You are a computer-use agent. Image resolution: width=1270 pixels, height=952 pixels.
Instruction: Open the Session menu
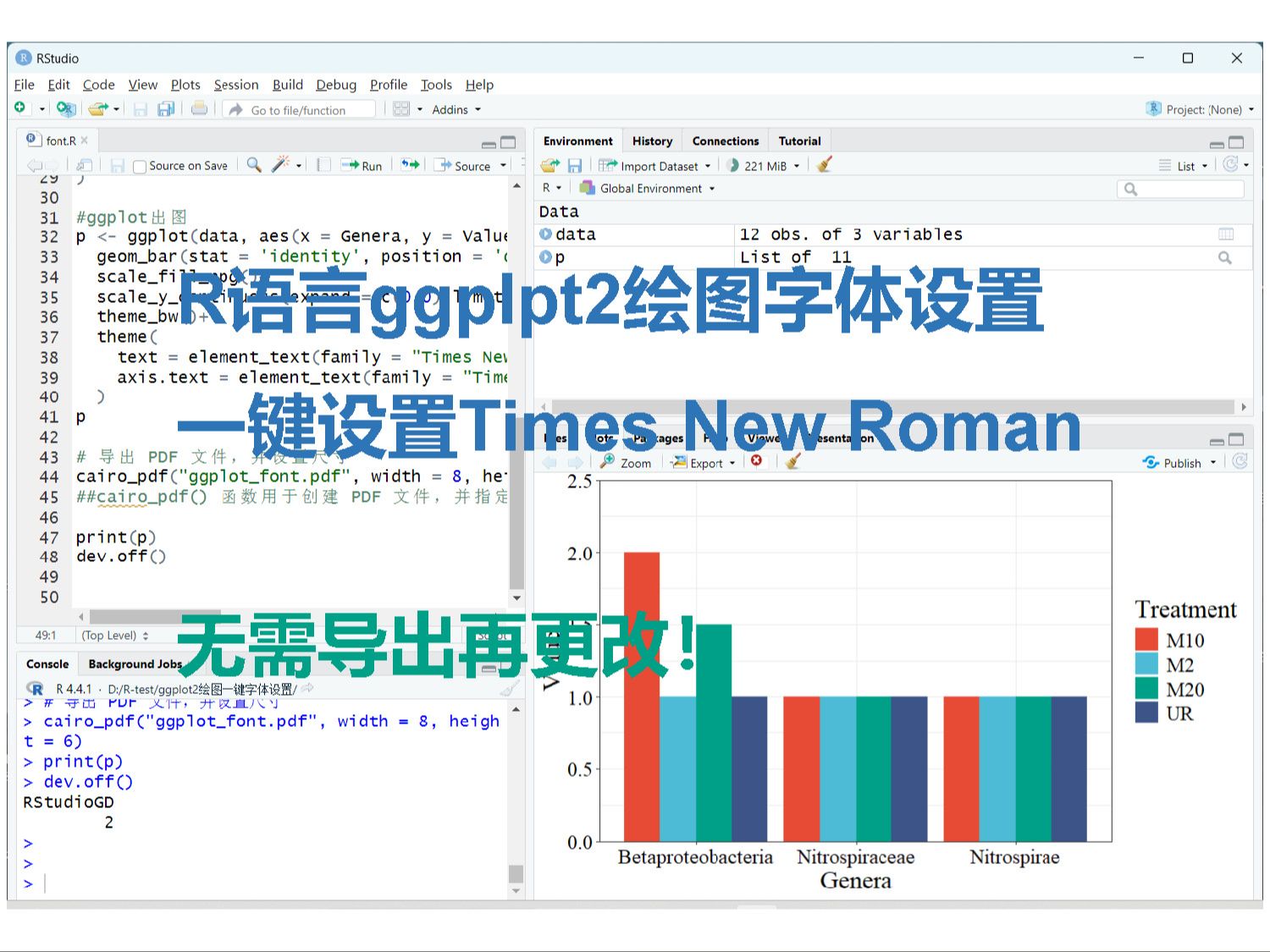tap(235, 84)
